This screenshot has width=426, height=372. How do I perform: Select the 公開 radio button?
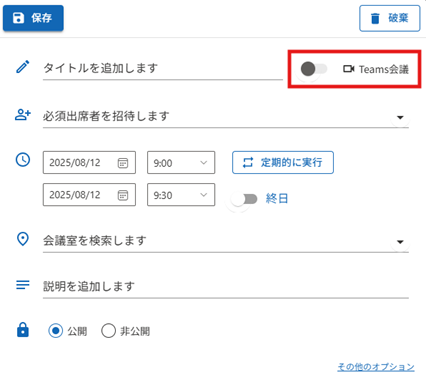[x=55, y=331]
